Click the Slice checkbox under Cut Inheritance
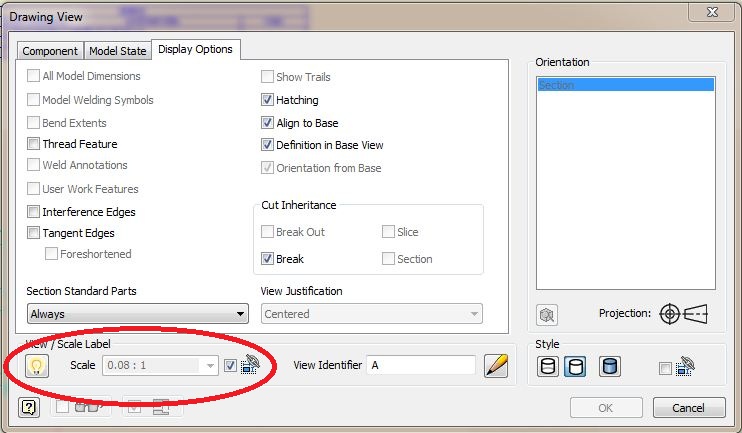 tap(388, 231)
